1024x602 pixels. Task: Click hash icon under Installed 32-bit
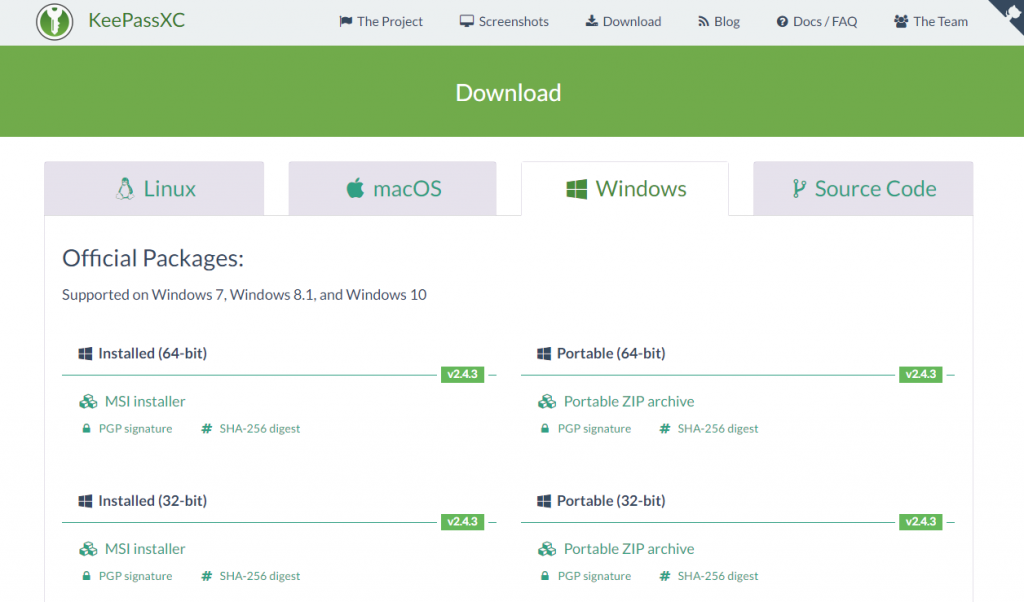[x=206, y=577]
